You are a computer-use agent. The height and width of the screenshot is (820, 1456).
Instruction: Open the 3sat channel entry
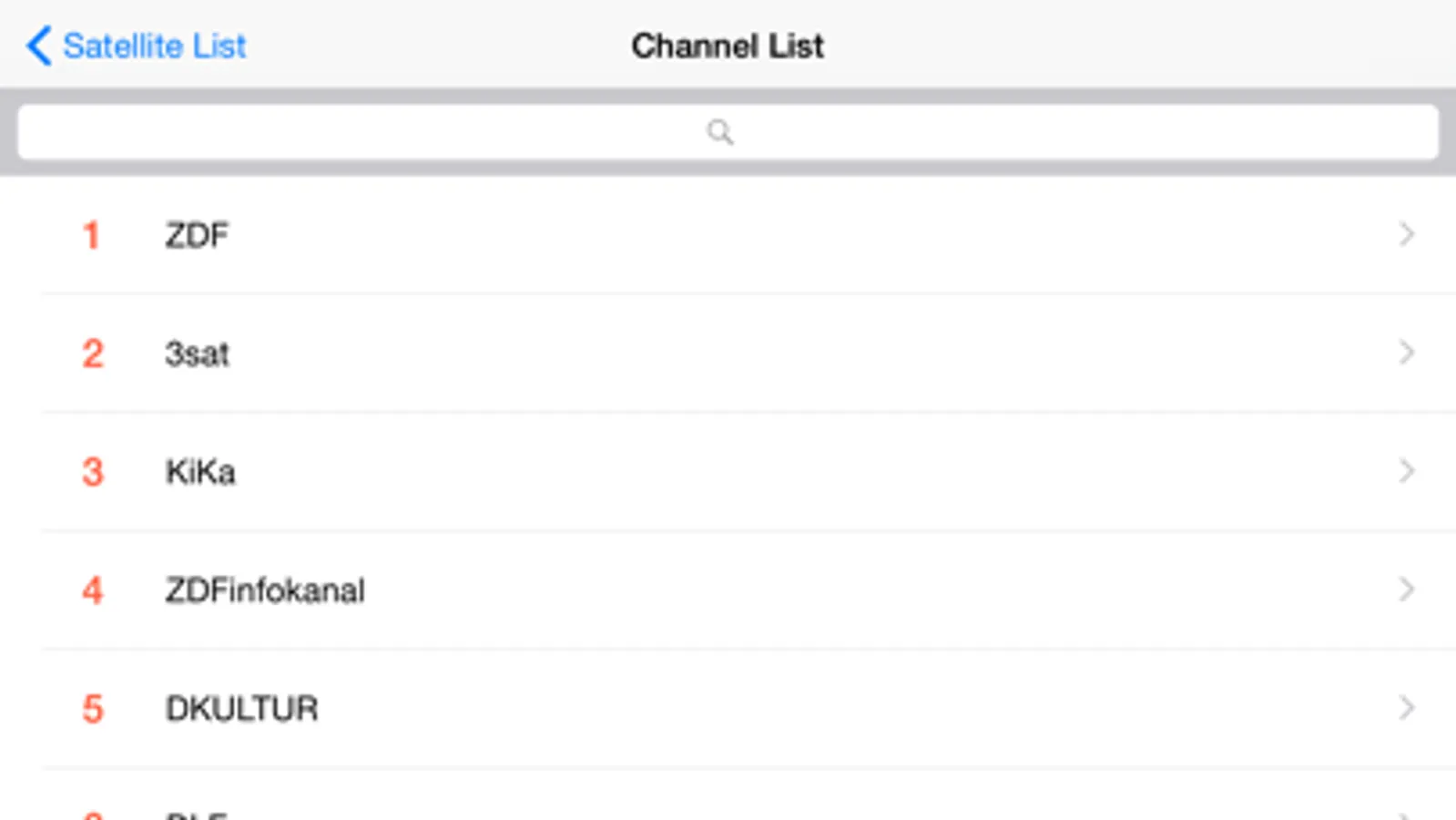pyautogui.click(x=197, y=354)
